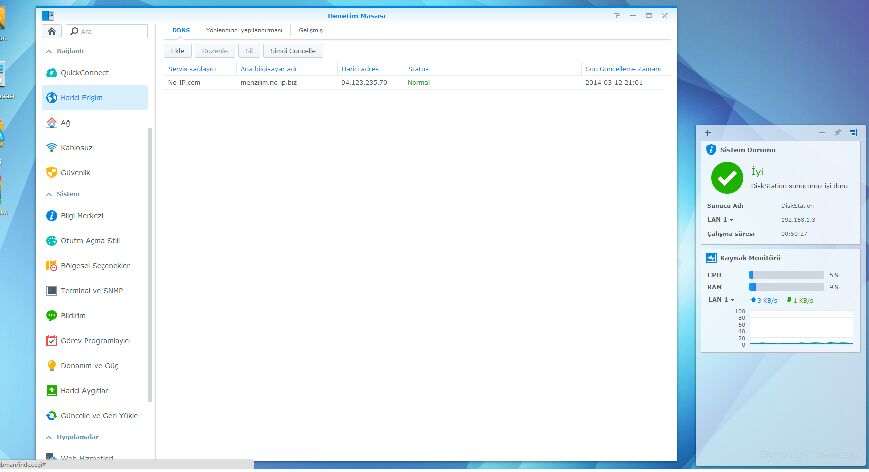Click the Control Panel home icon

click(53, 32)
